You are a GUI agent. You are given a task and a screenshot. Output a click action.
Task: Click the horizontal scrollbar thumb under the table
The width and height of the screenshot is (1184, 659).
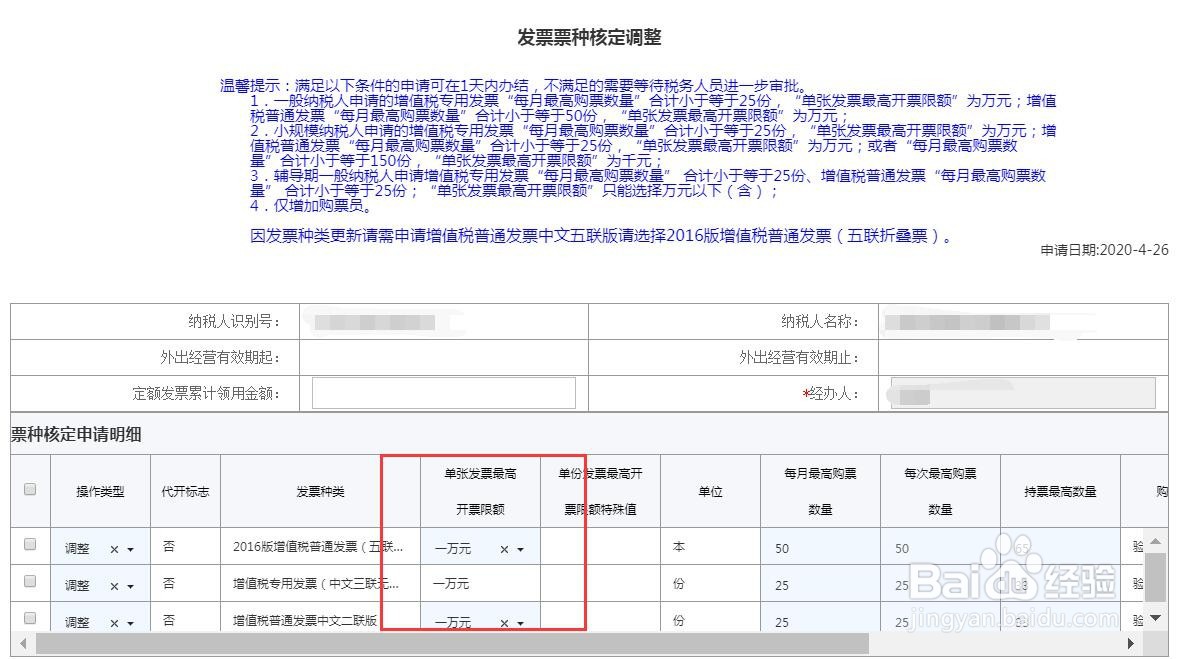tap(452, 644)
